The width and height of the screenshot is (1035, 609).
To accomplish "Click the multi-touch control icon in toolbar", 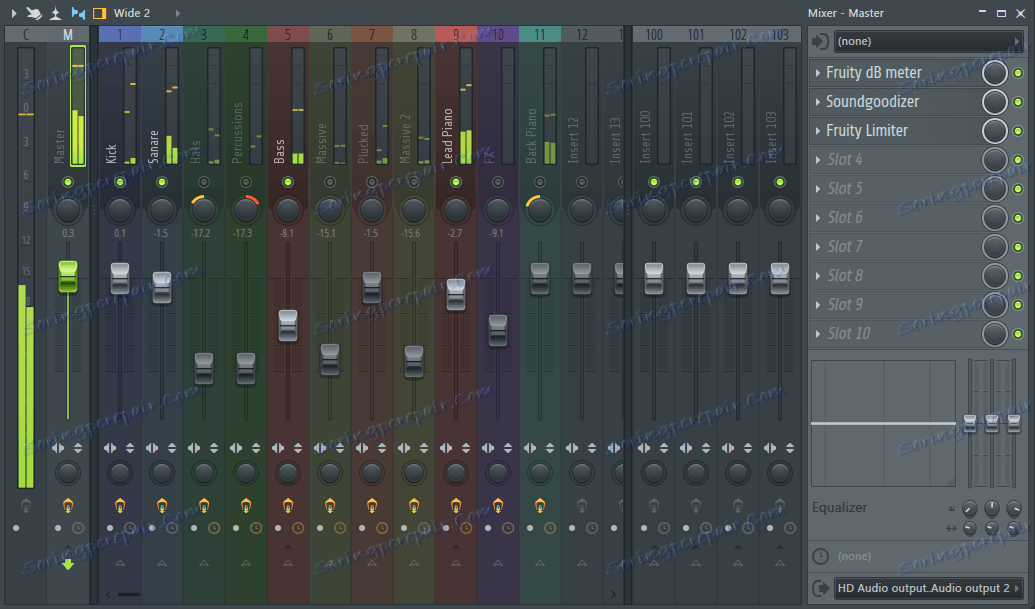I will [34, 13].
